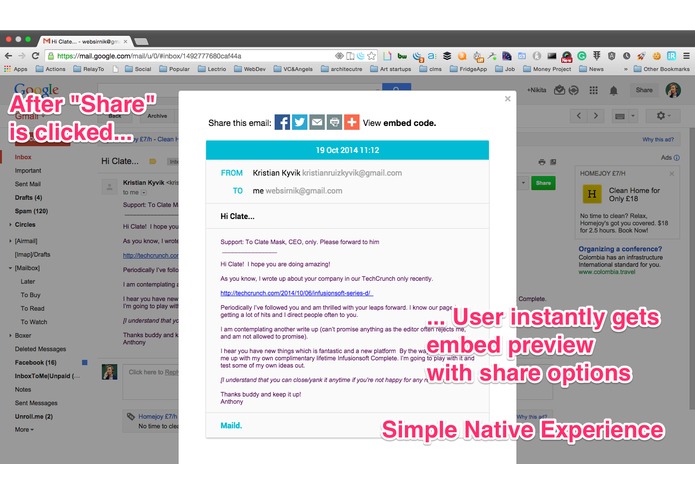This screenshot has height=494, width=695.
Task: Open email in new window icon
Action: (553, 162)
